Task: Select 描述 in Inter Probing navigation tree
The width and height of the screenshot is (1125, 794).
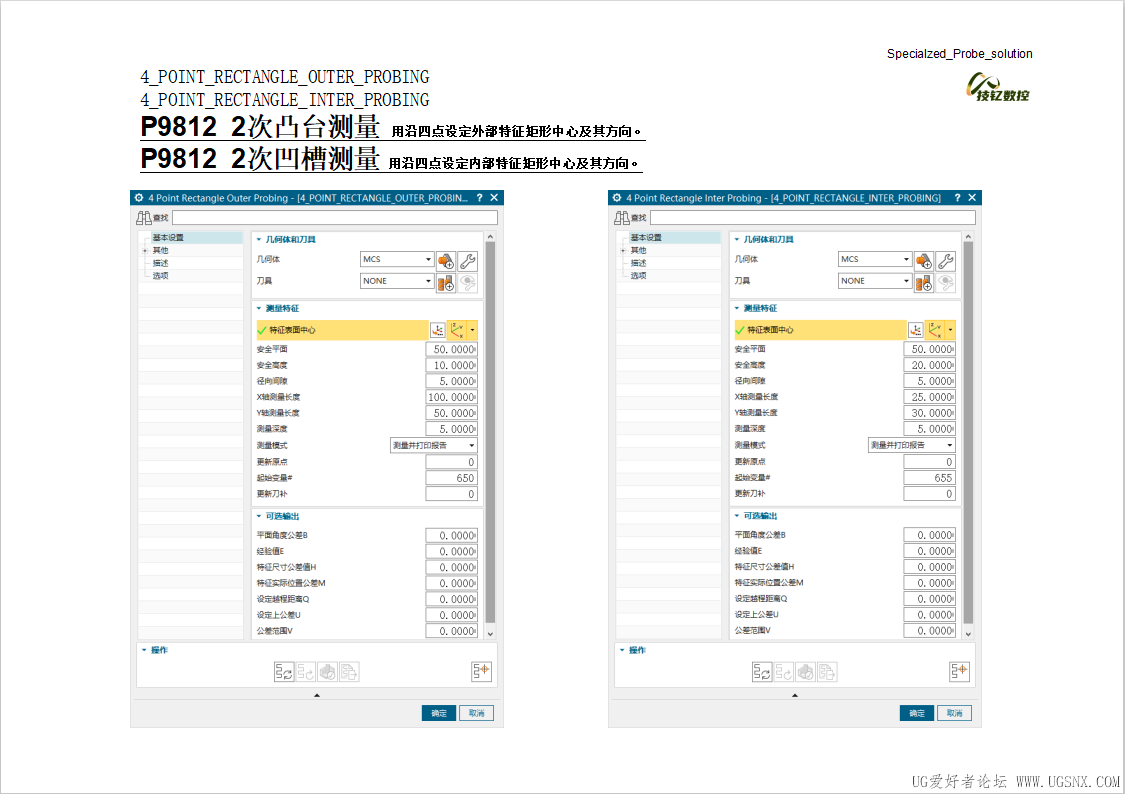Action: 639,263
